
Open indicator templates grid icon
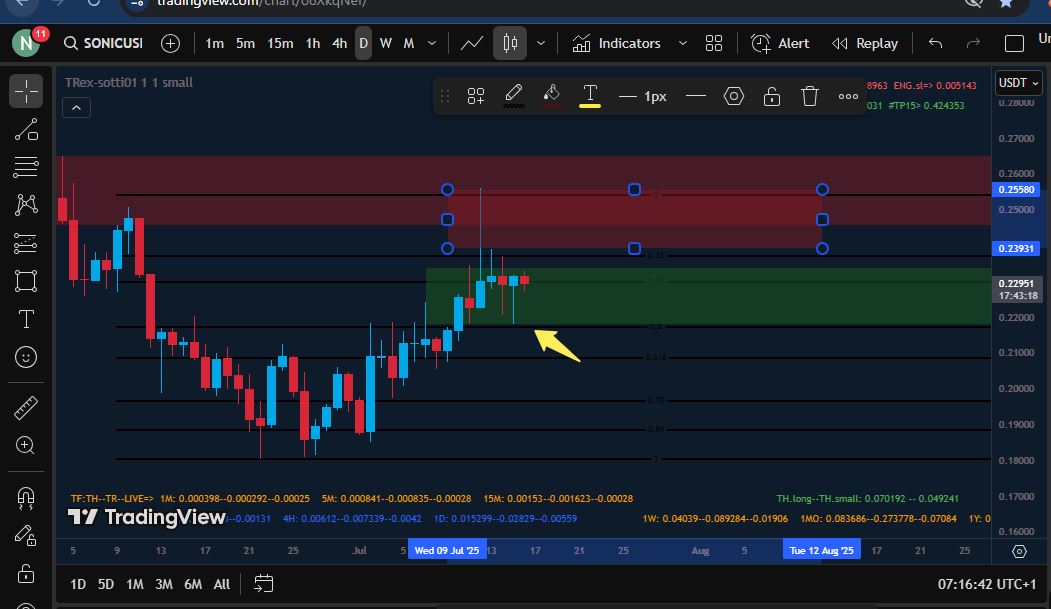[x=714, y=44]
